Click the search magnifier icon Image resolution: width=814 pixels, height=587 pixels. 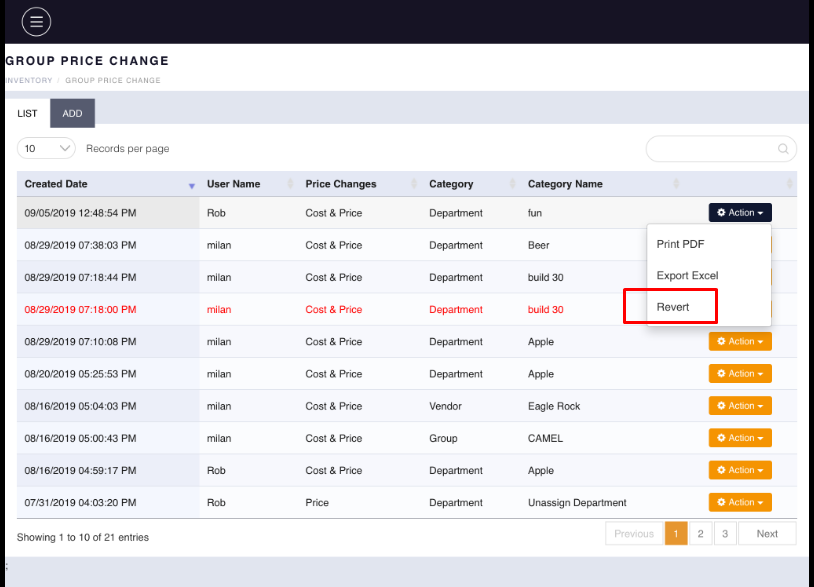click(783, 149)
